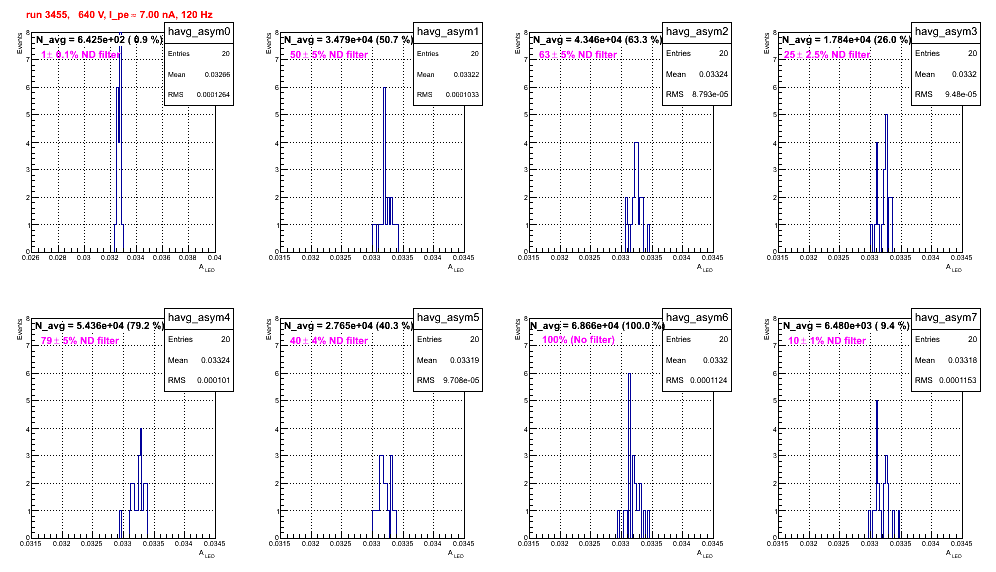Click the N_avg = 5.436e+04 label
Screen dimensions: 996x572
98,325
